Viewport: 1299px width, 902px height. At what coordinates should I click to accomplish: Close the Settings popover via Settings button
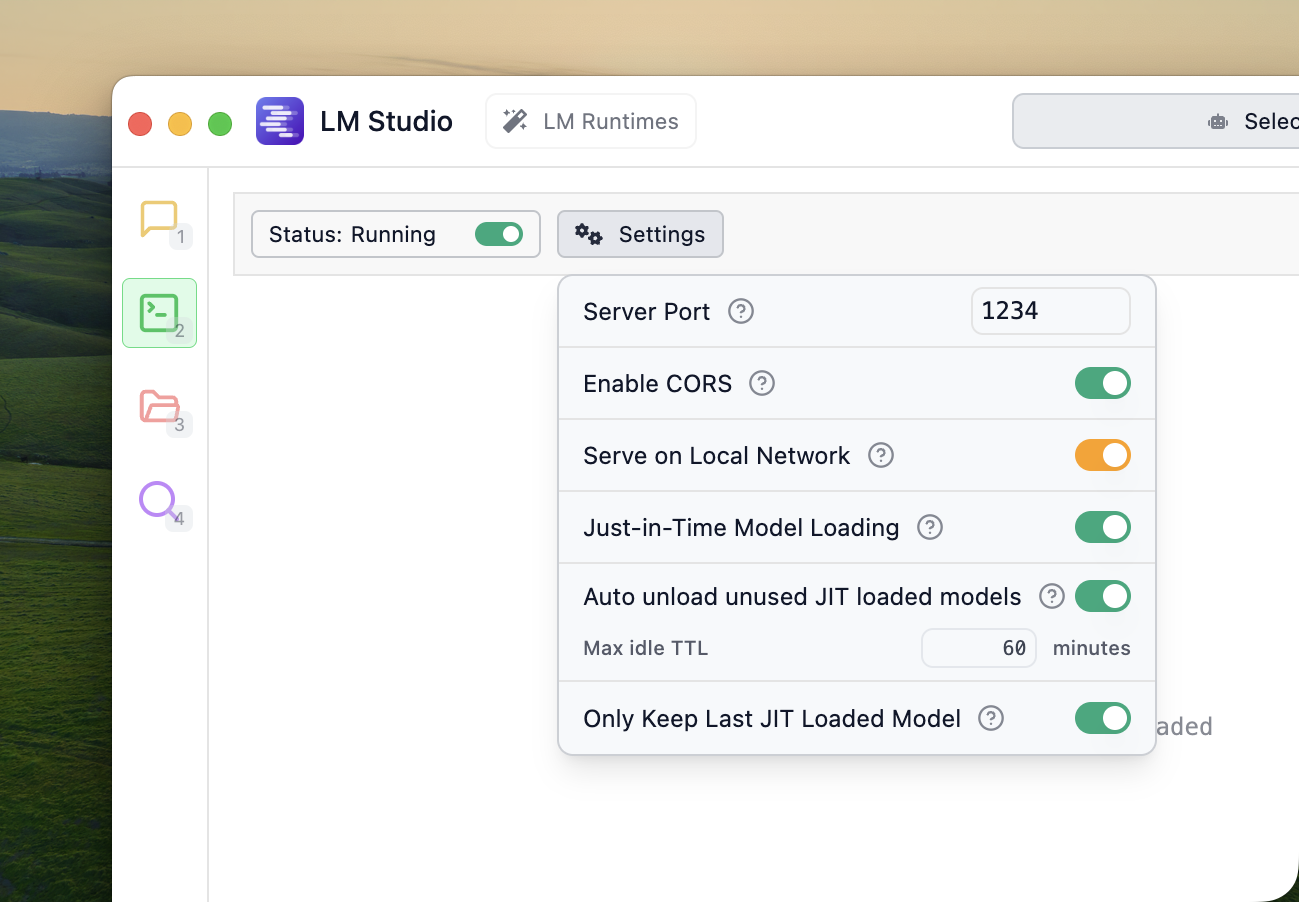point(640,234)
